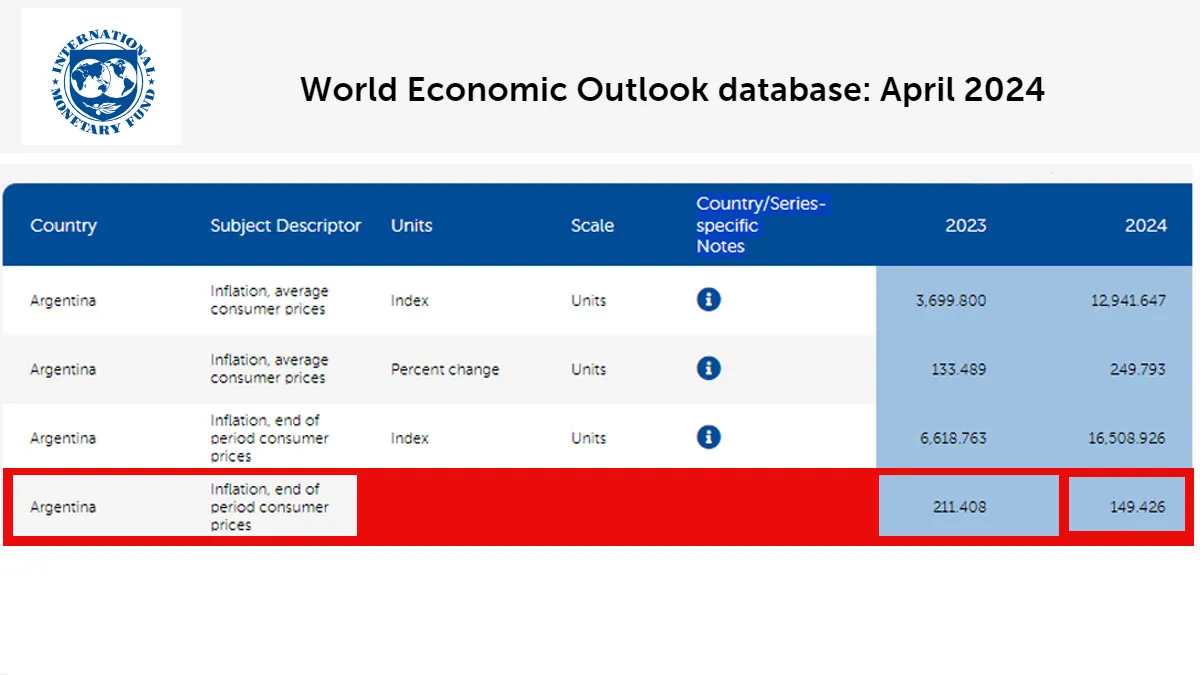Click the Country/Series-specific Notes header
The image size is (1200, 675).
762,225
